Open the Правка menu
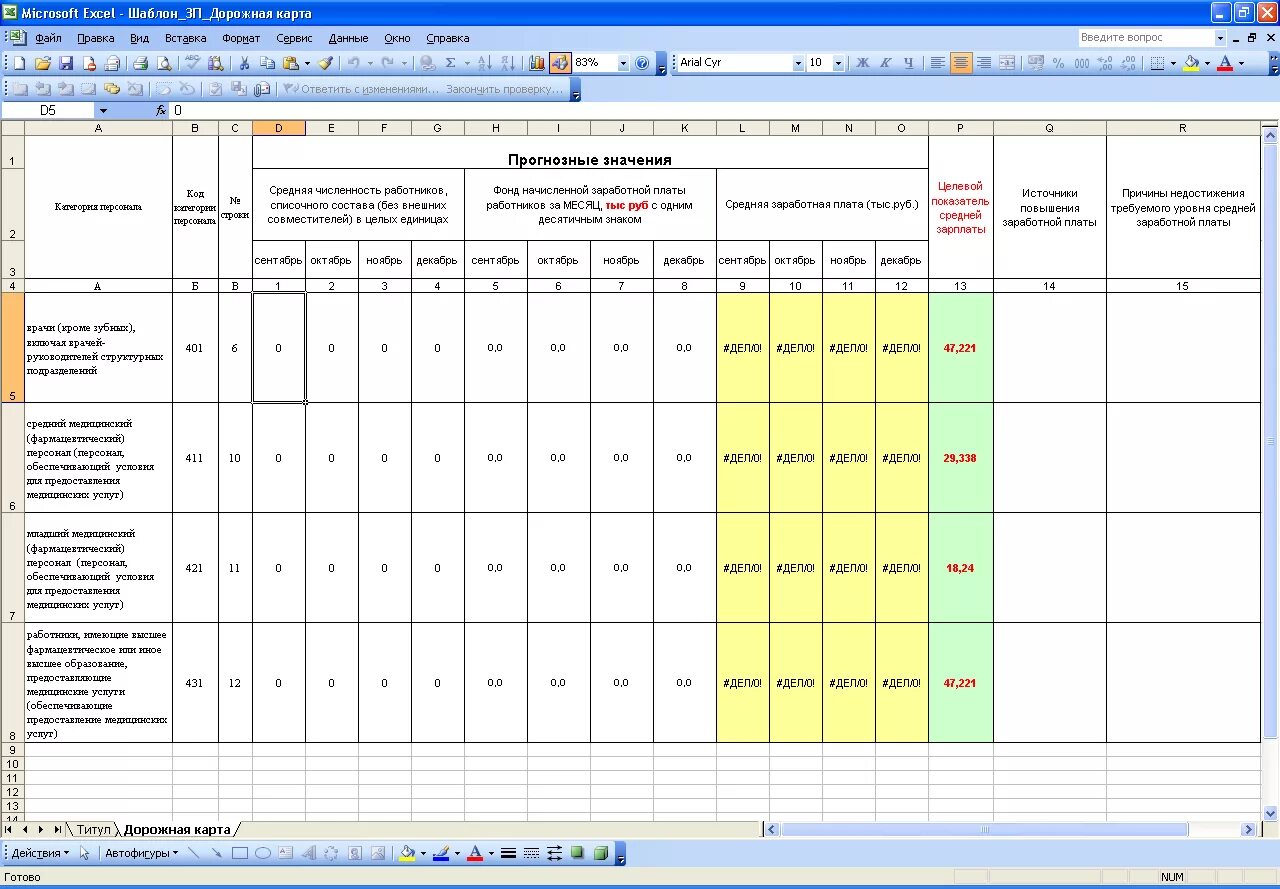 95,38
